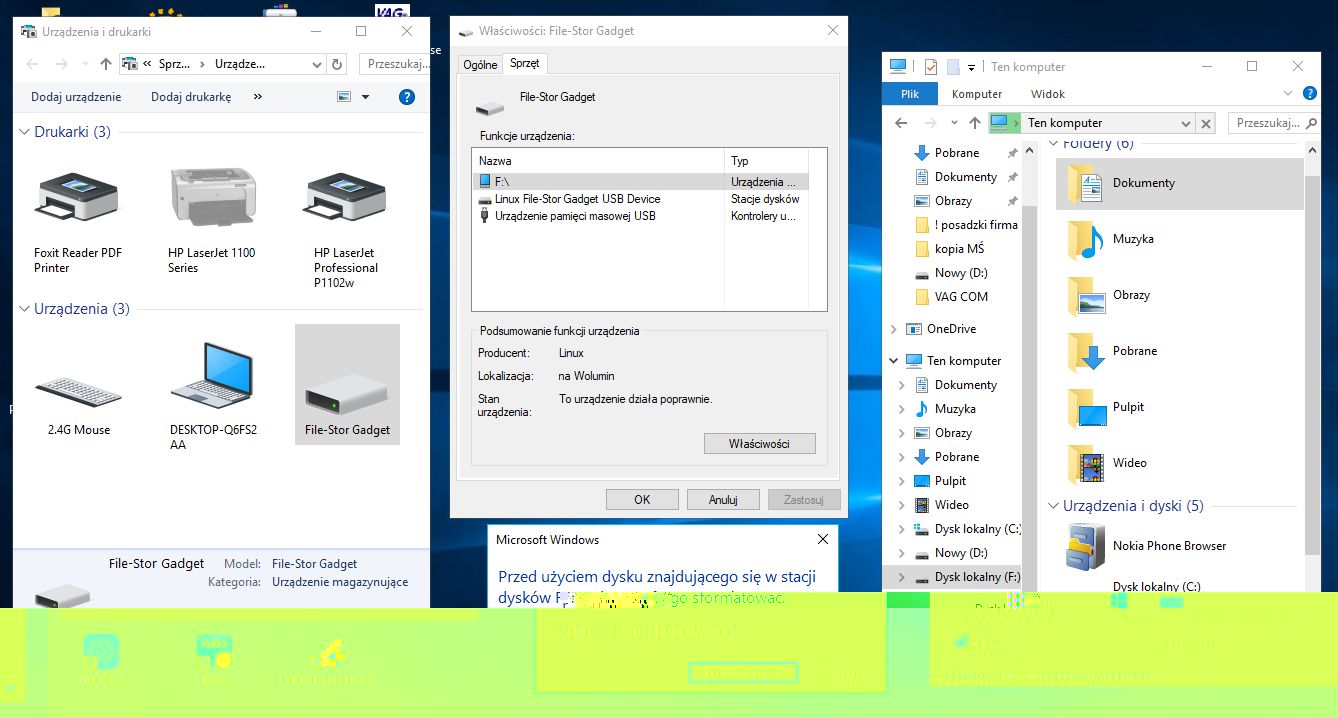Collapse the Urządzenia (3) group
This screenshot has height=718, width=1338.
click(25, 309)
